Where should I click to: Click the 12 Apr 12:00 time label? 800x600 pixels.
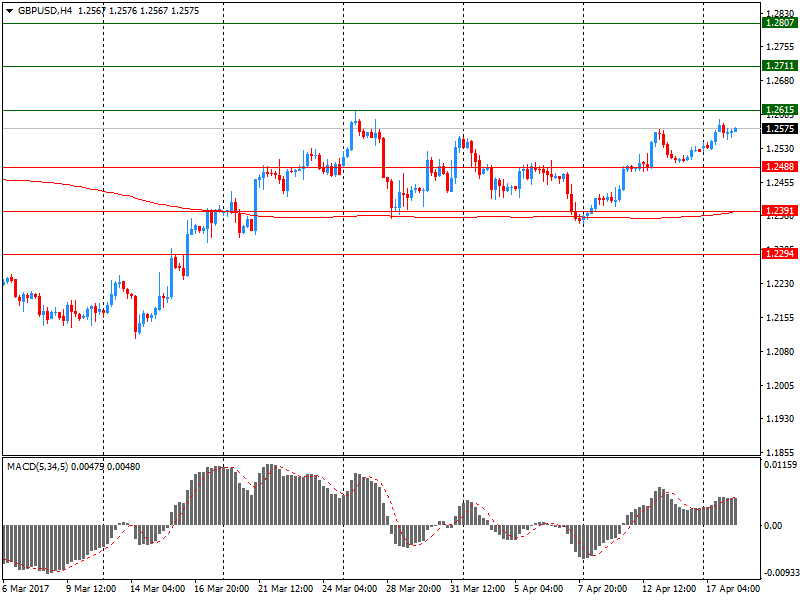[669, 589]
